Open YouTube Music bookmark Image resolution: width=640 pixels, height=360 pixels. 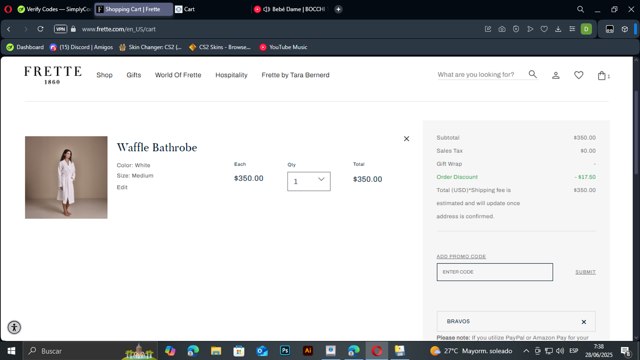(x=283, y=47)
